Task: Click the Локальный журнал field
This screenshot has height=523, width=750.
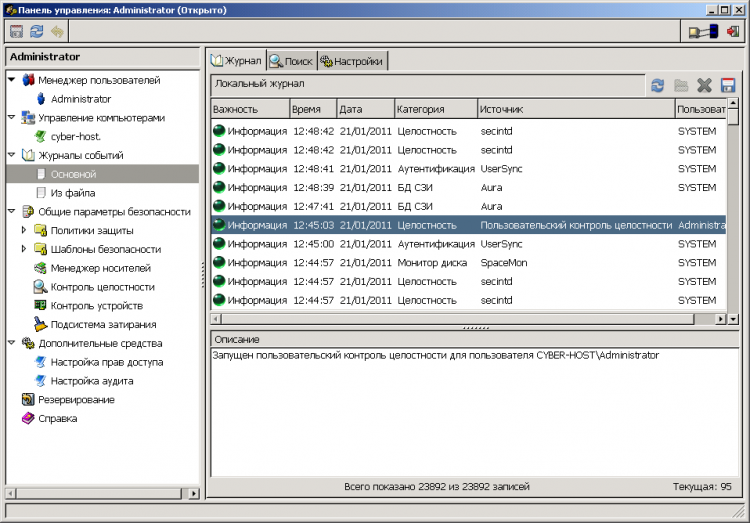Action: pos(428,84)
